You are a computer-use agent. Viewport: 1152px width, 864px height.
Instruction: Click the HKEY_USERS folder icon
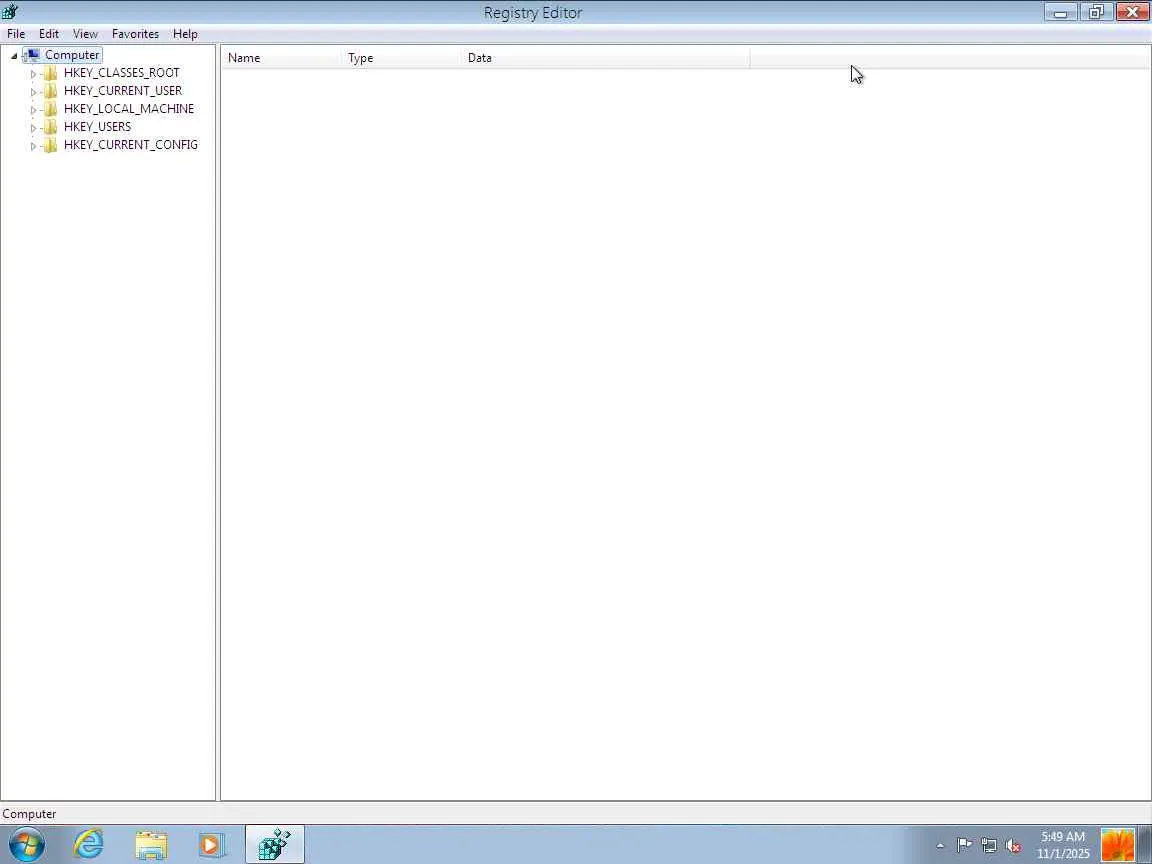coord(51,127)
